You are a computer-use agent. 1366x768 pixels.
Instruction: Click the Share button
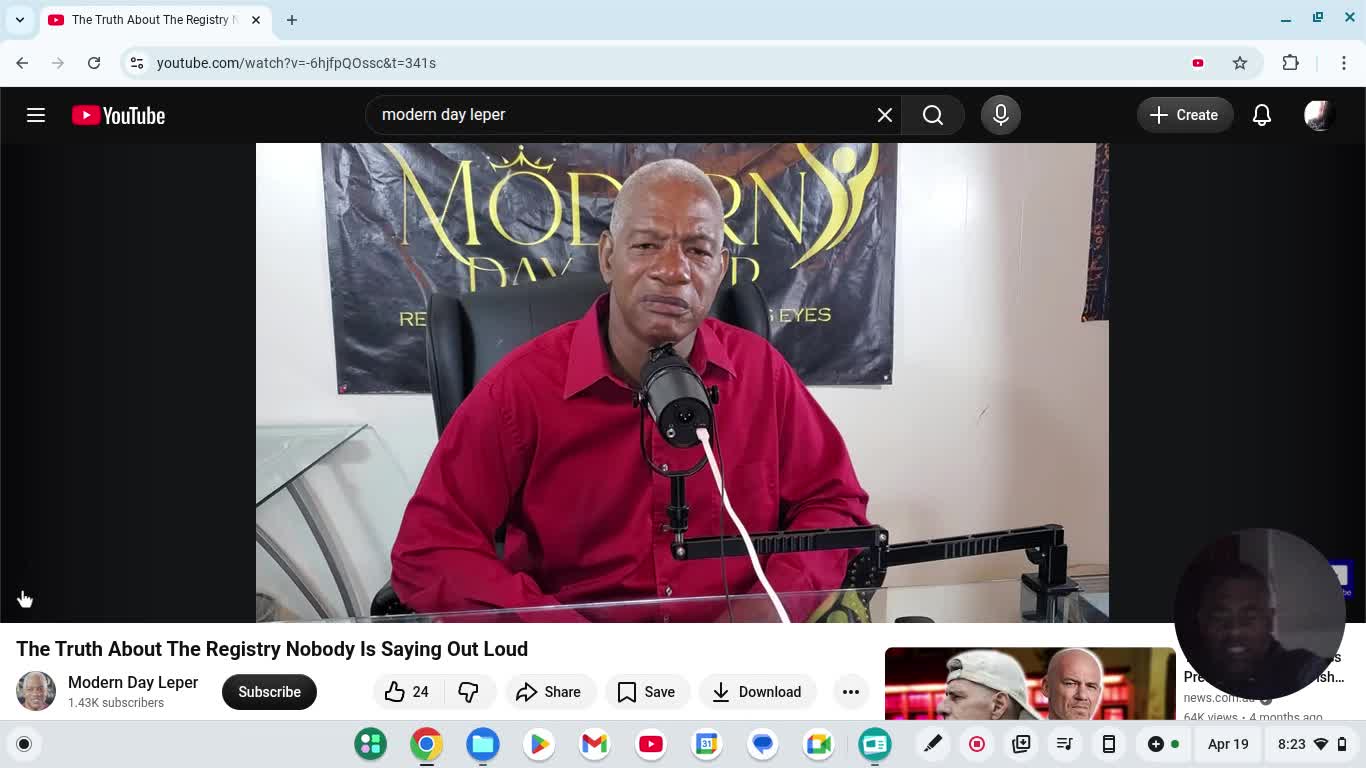(x=548, y=692)
